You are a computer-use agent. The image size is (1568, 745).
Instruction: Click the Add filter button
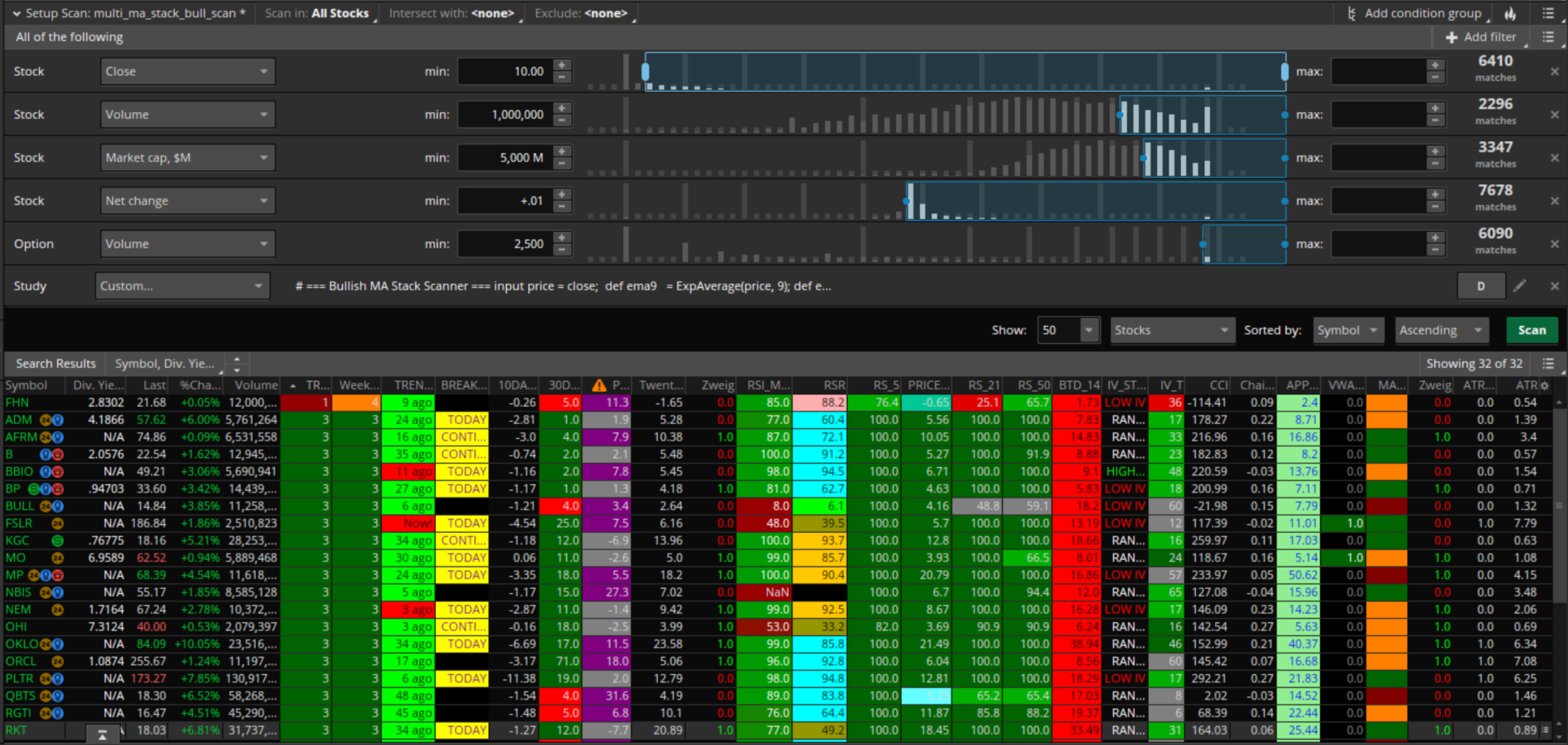[x=1481, y=37]
